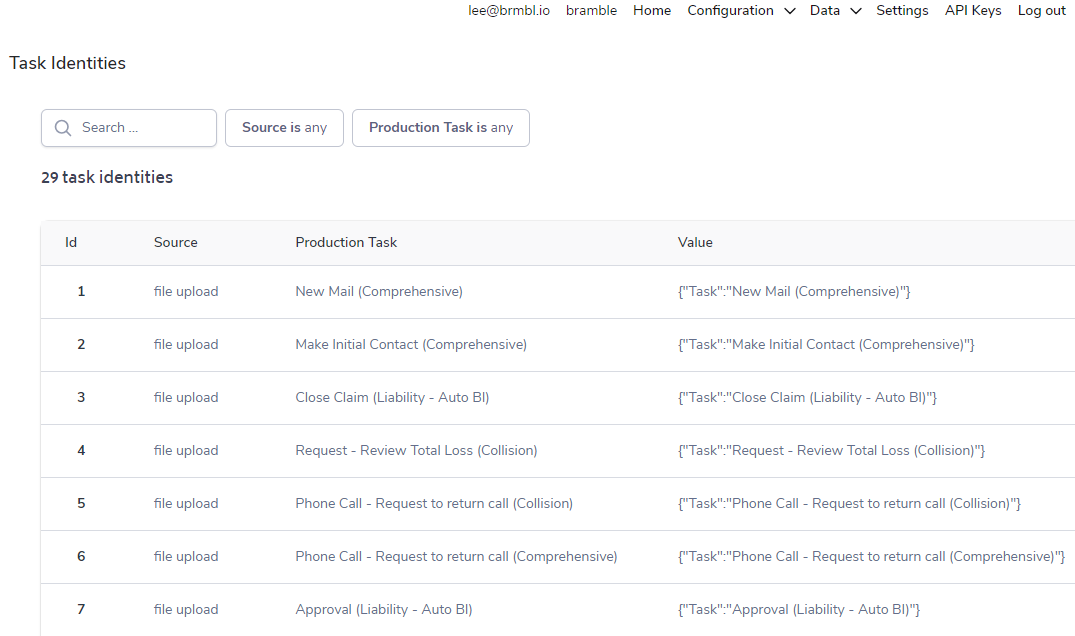Click the Production Task column header
1075x636 pixels.
click(346, 242)
